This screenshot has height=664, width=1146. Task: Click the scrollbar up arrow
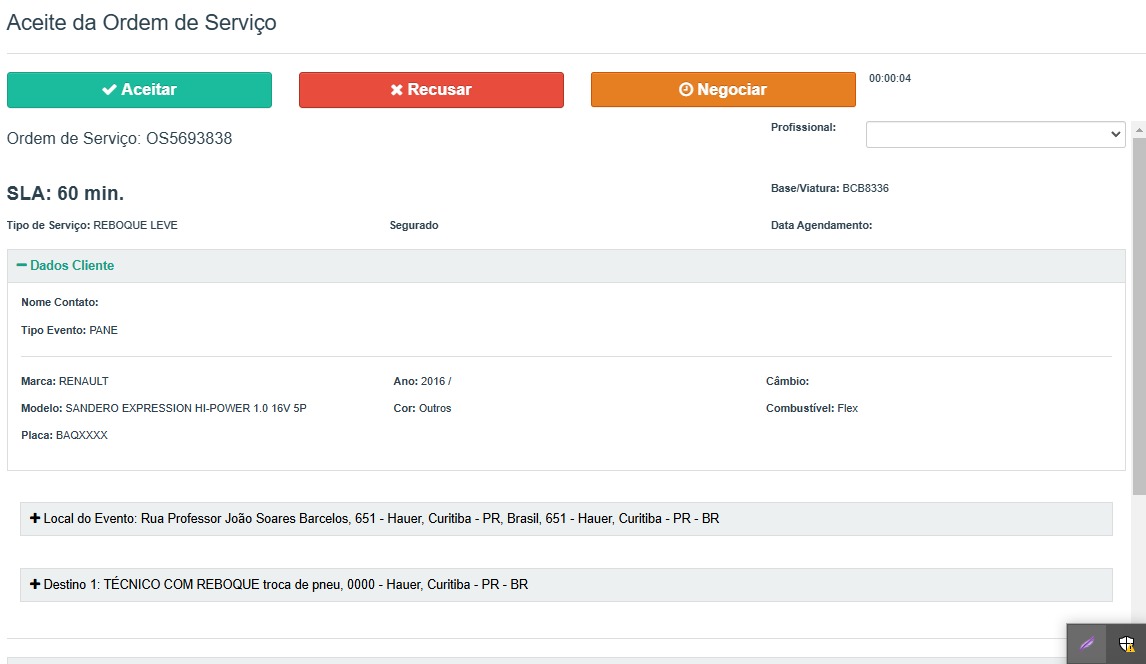1139,130
